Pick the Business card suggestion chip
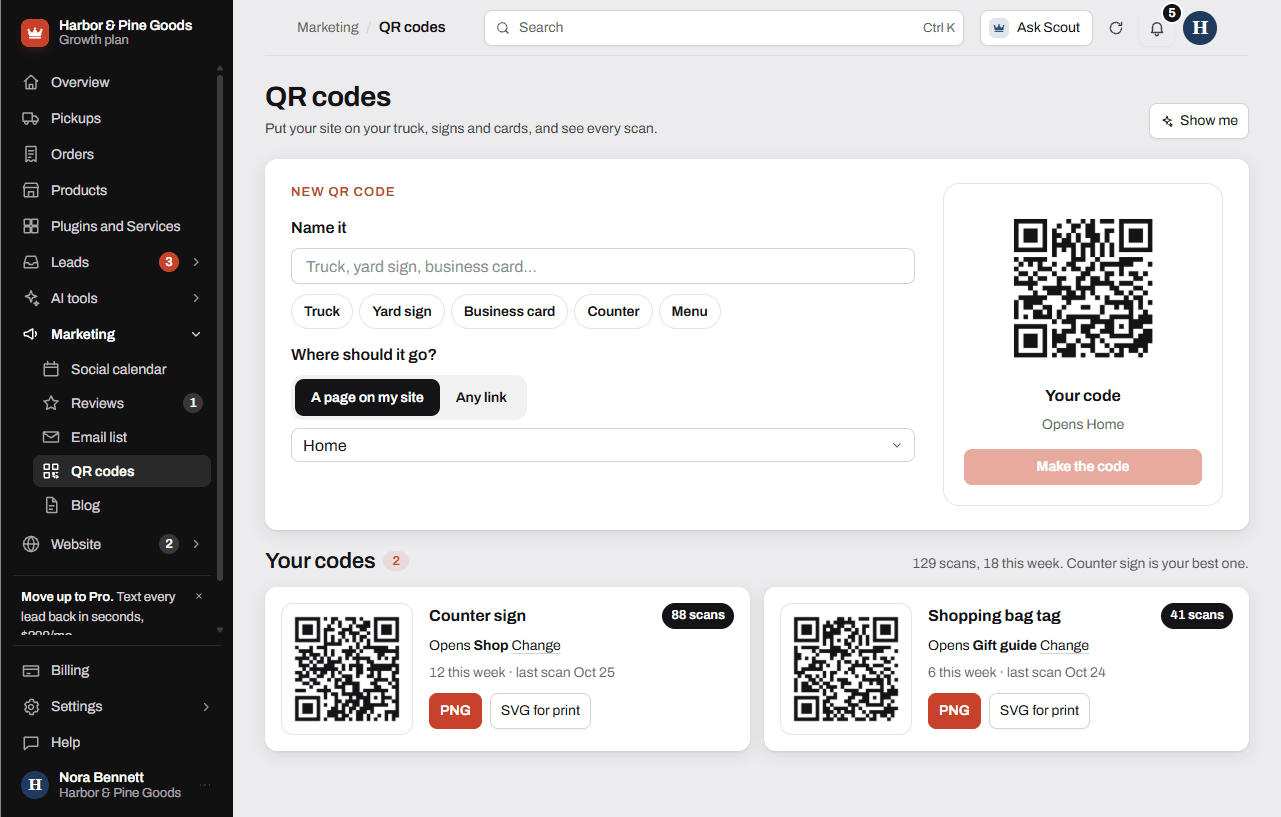The image size is (1281, 817). [x=509, y=311]
